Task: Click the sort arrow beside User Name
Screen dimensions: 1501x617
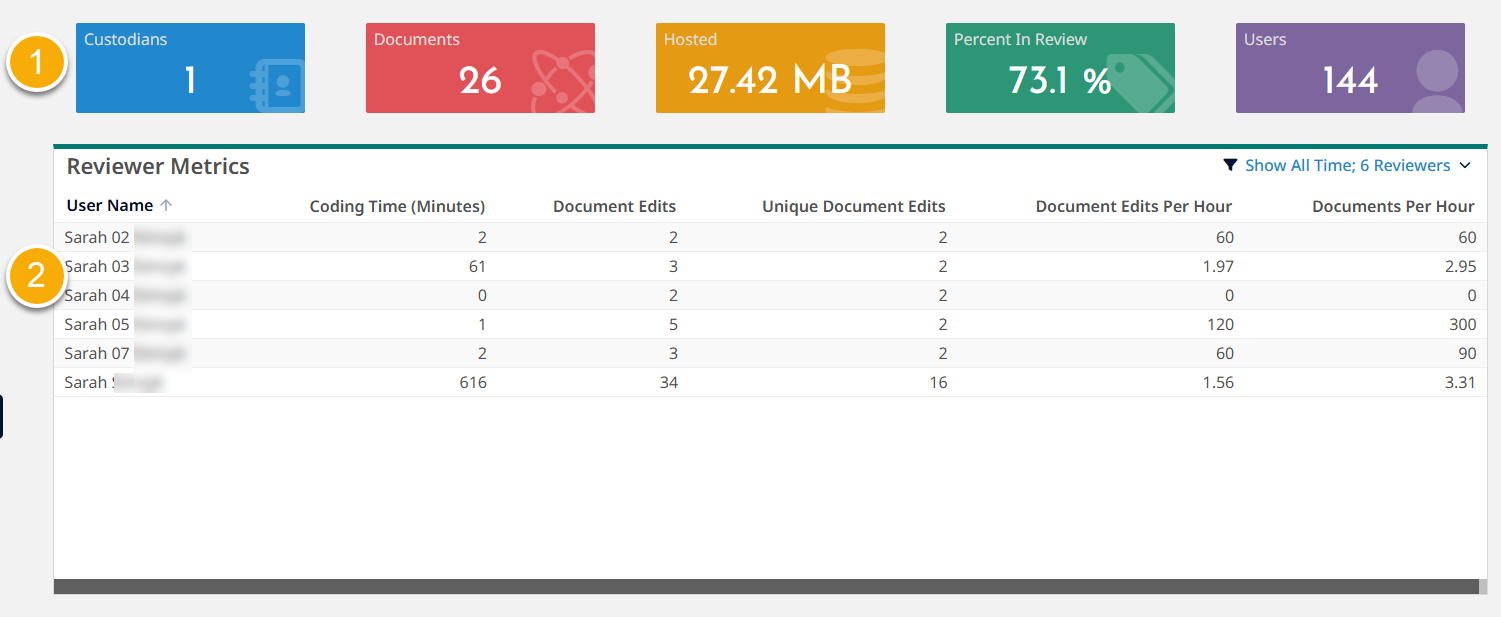Action: pos(166,206)
